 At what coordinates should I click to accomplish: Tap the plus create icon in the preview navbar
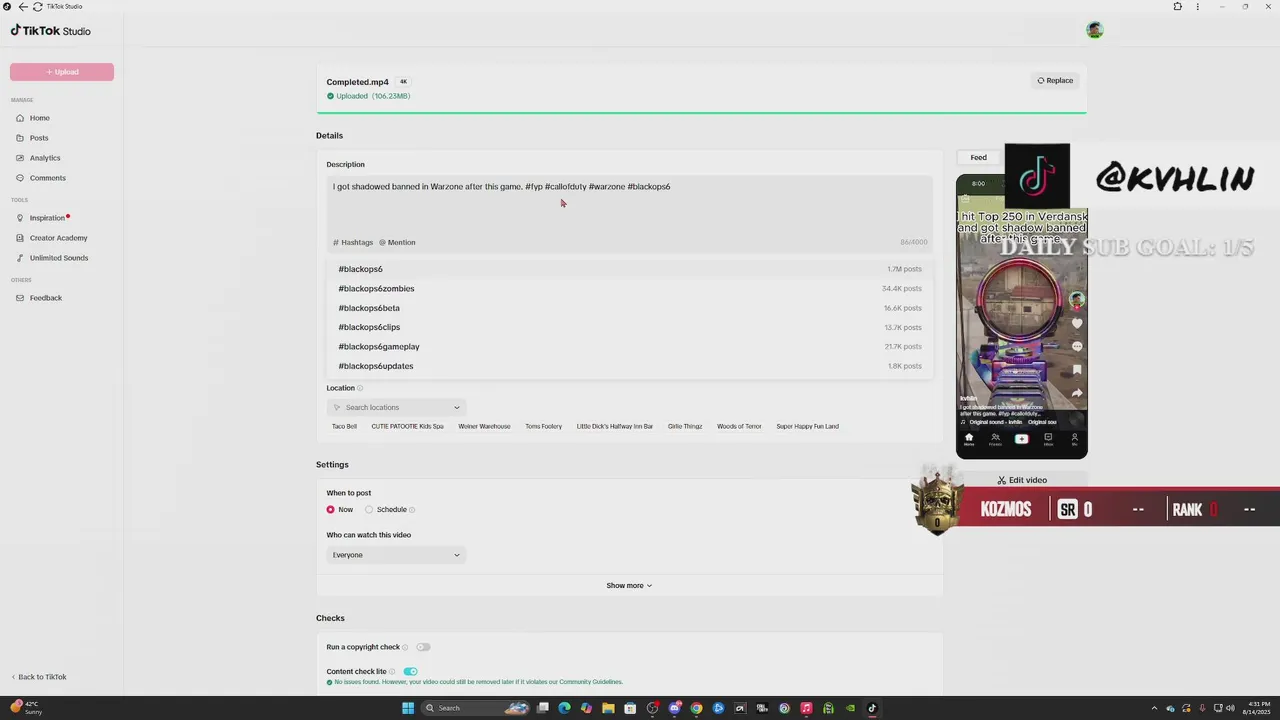coord(1021,438)
